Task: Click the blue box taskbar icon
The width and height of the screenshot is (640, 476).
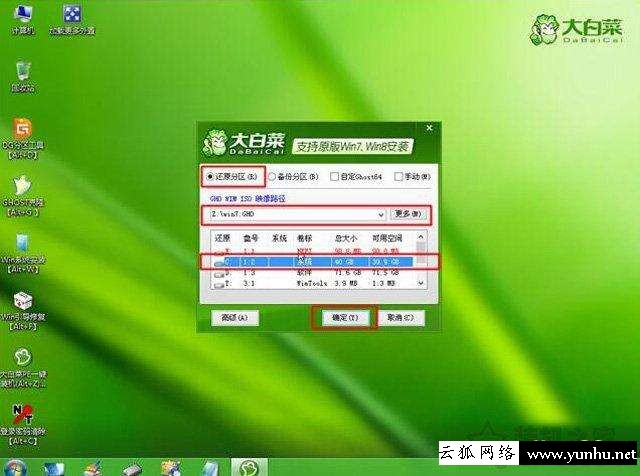Action: pyautogui.click(x=211, y=468)
